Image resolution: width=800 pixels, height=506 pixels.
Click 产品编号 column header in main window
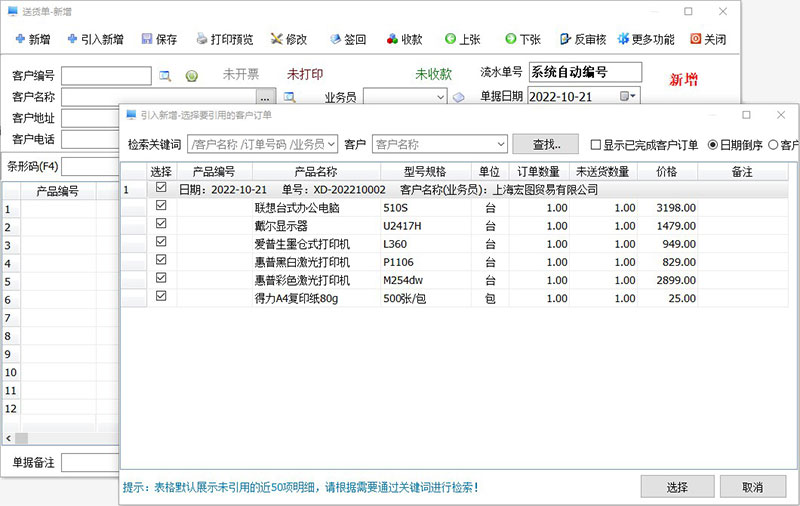58,191
